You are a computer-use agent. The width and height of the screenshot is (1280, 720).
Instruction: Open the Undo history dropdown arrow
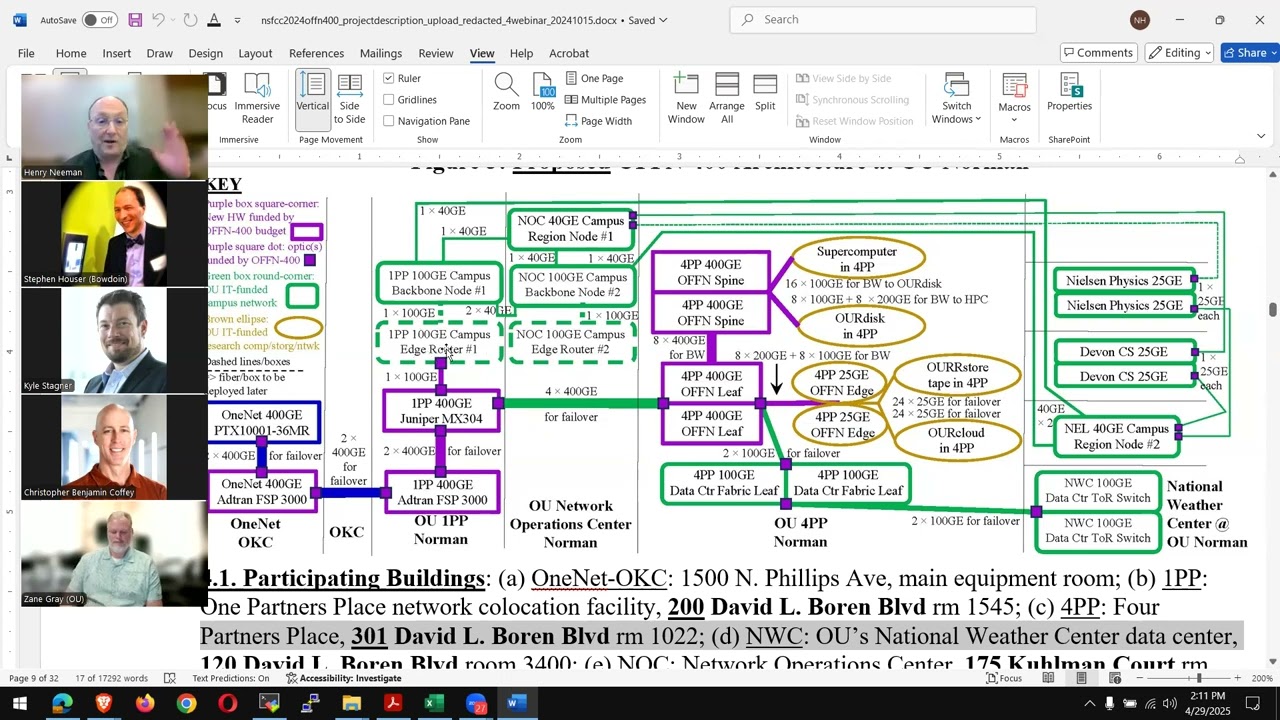tap(173, 20)
